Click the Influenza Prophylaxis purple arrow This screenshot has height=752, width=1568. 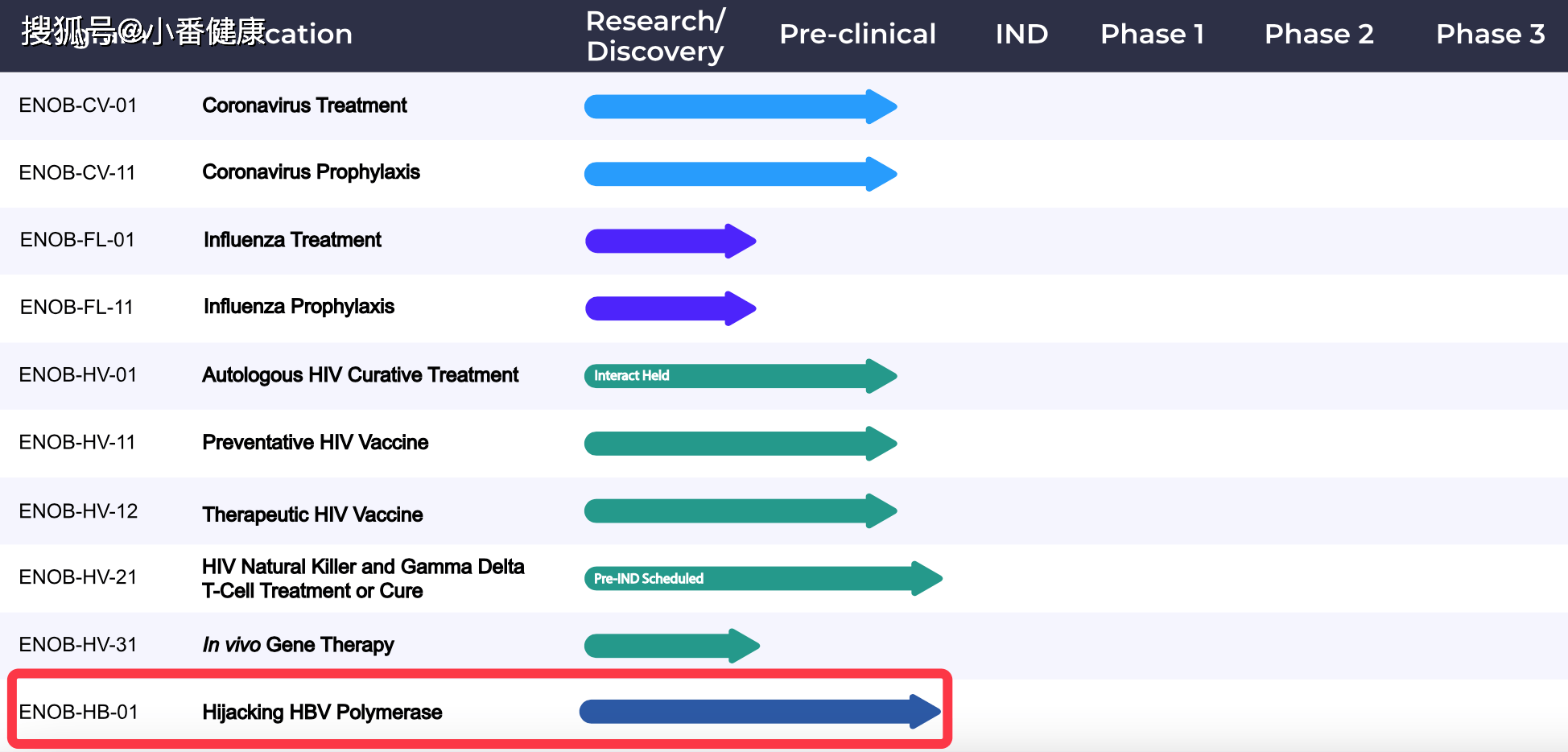click(670, 308)
